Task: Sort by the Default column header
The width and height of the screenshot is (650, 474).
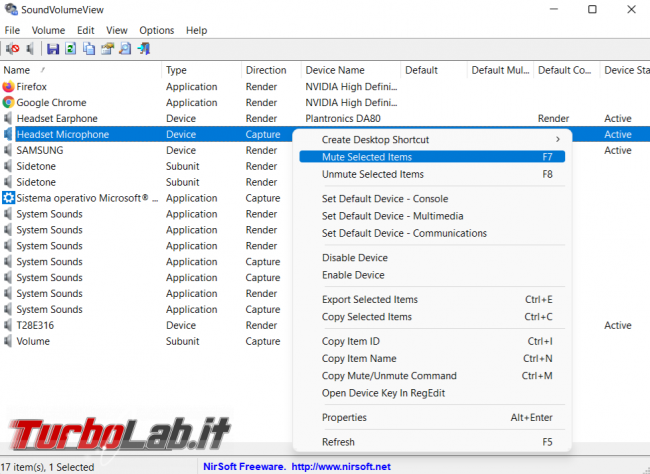Action: 434,70
